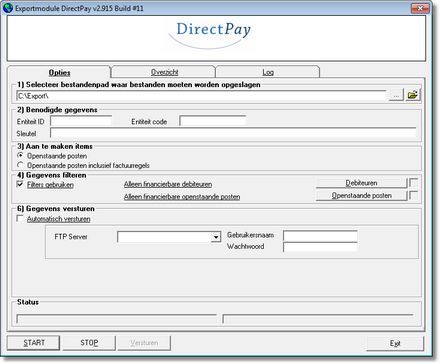Switch to the Overzicht tab
This screenshot has width=440, height=364.
164,72
